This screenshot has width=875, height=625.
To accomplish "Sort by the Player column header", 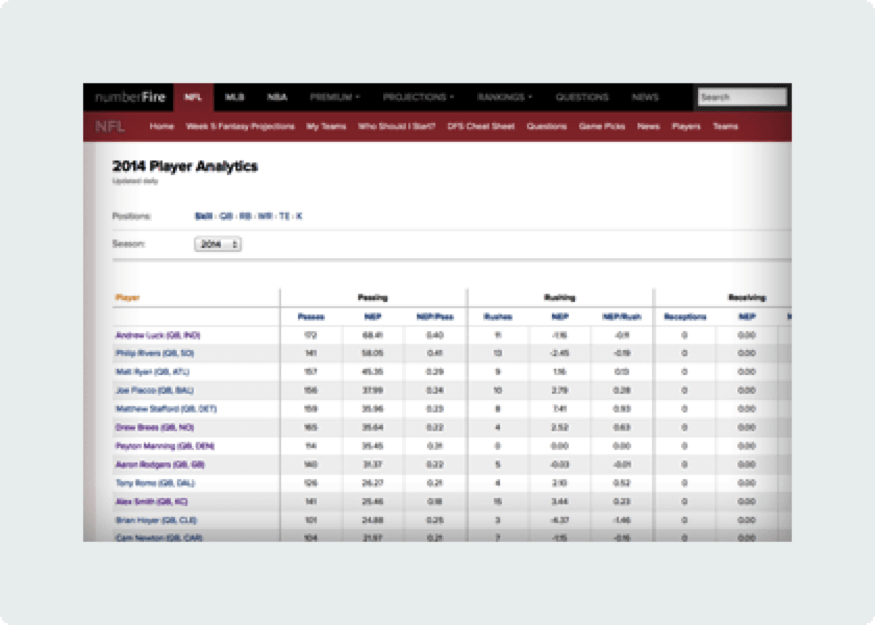I will pyautogui.click(x=127, y=298).
